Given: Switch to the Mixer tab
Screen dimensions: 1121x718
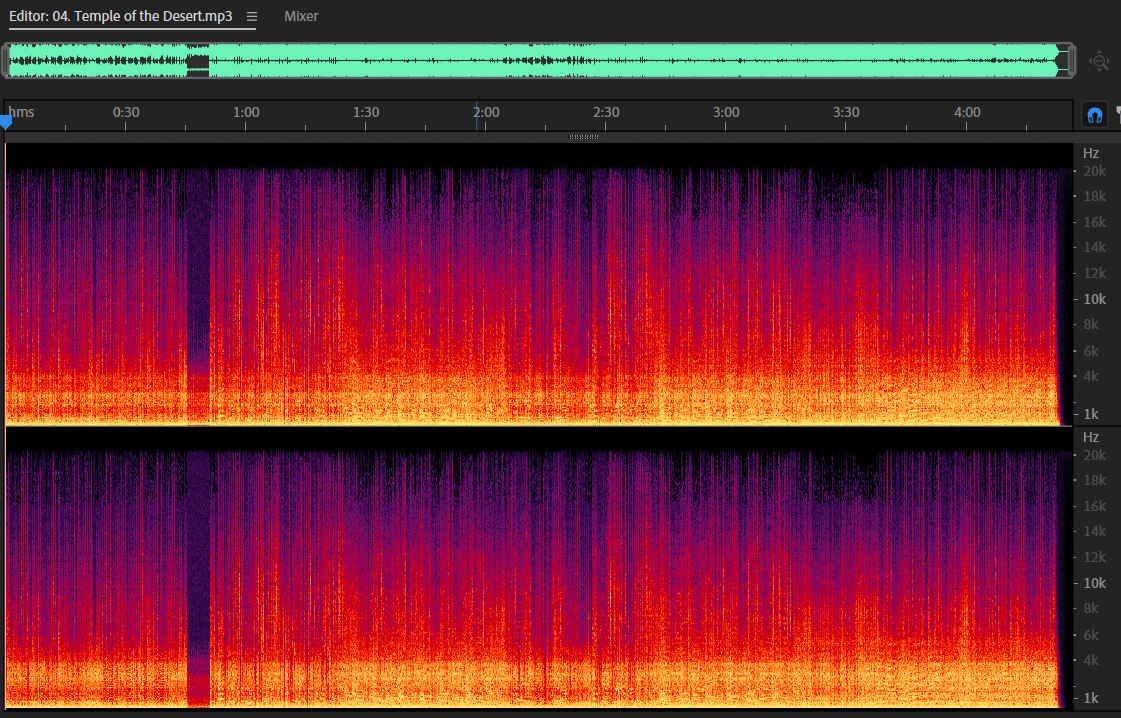Looking at the screenshot, I should [x=301, y=16].
